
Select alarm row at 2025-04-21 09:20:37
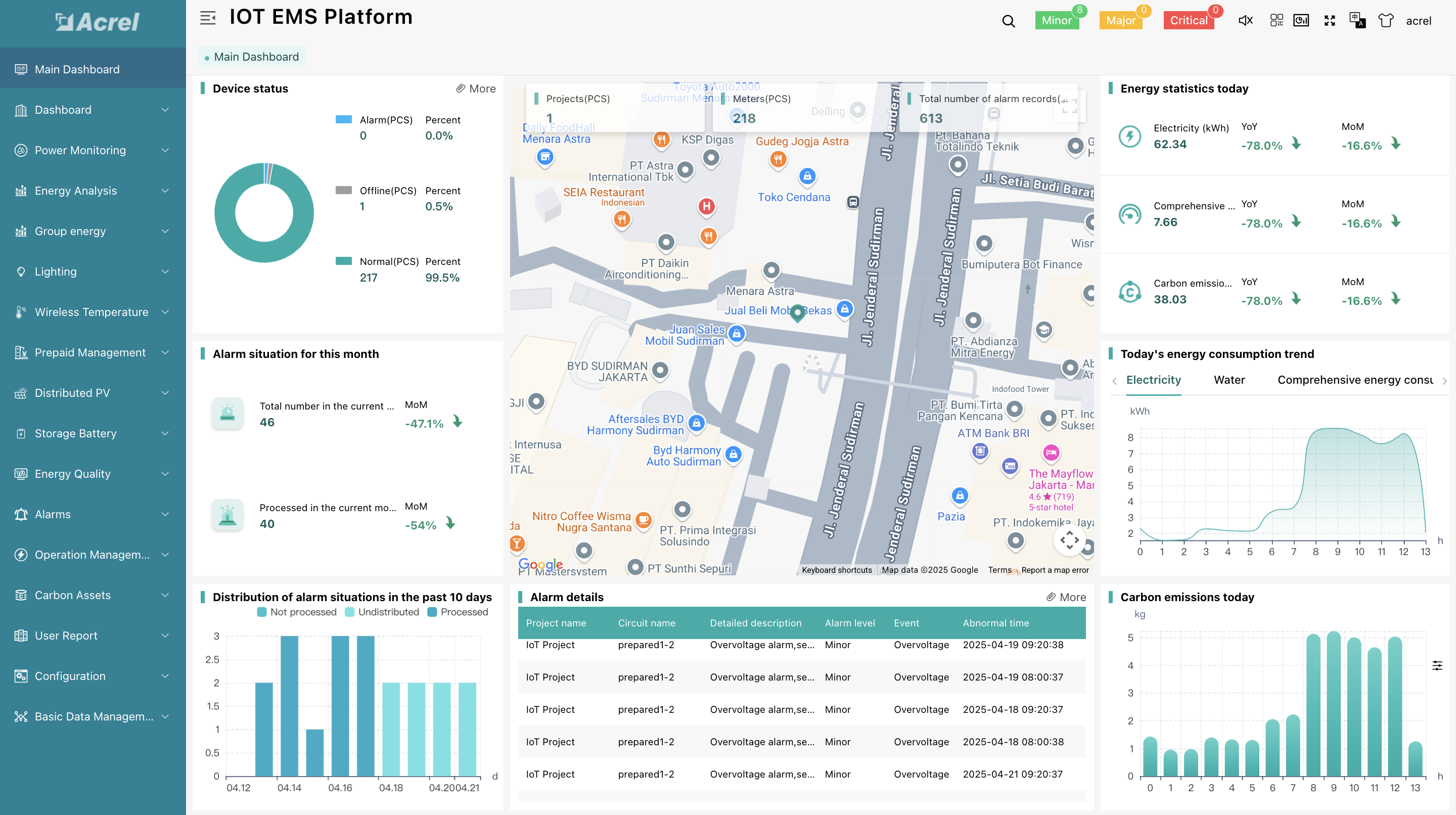(801, 775)
